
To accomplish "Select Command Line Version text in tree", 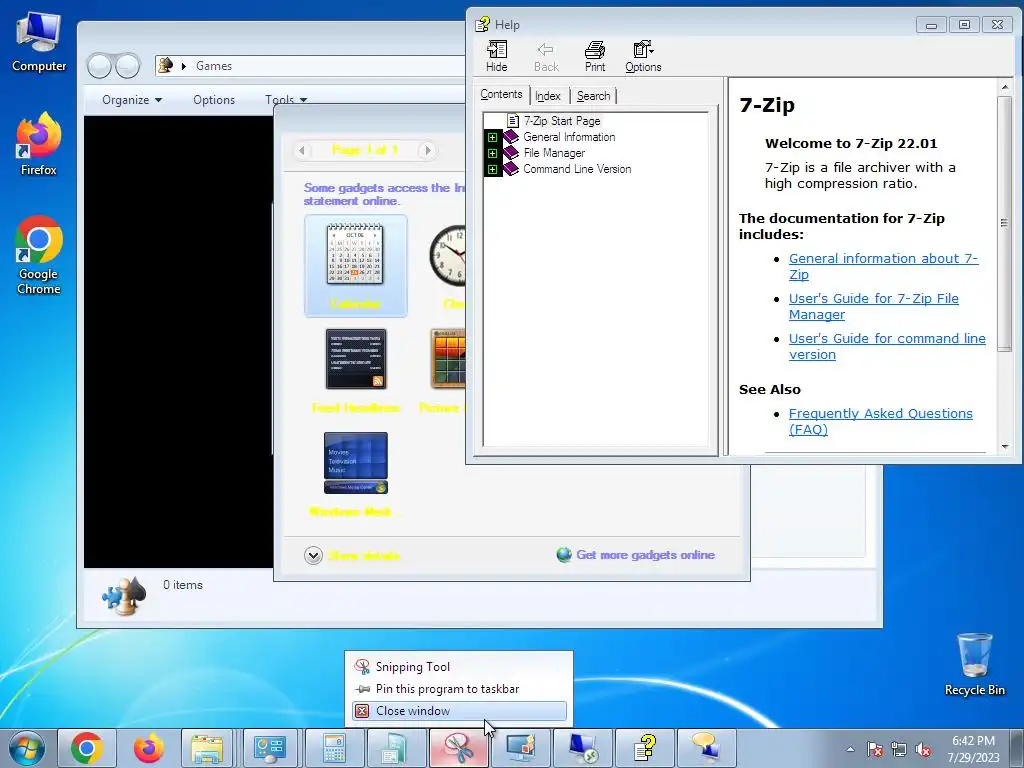I will pos(577,169).
